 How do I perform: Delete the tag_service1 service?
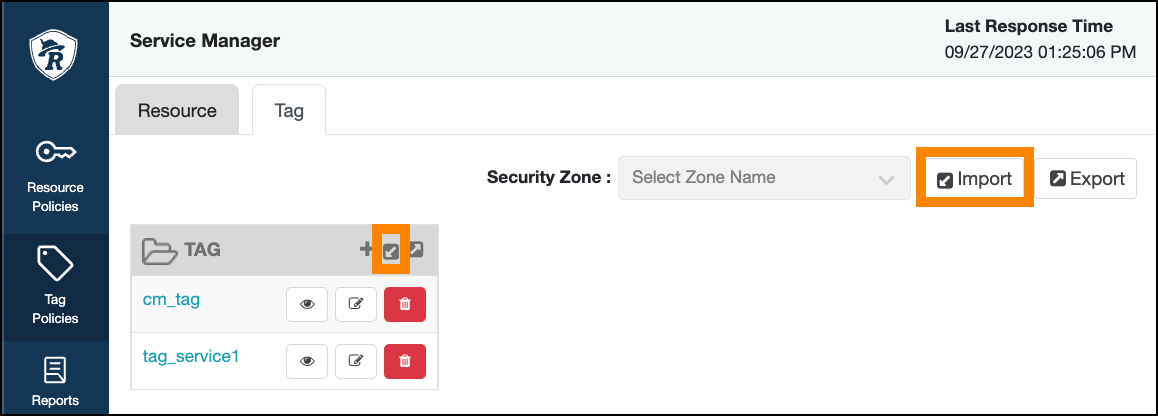click(405, 361)
